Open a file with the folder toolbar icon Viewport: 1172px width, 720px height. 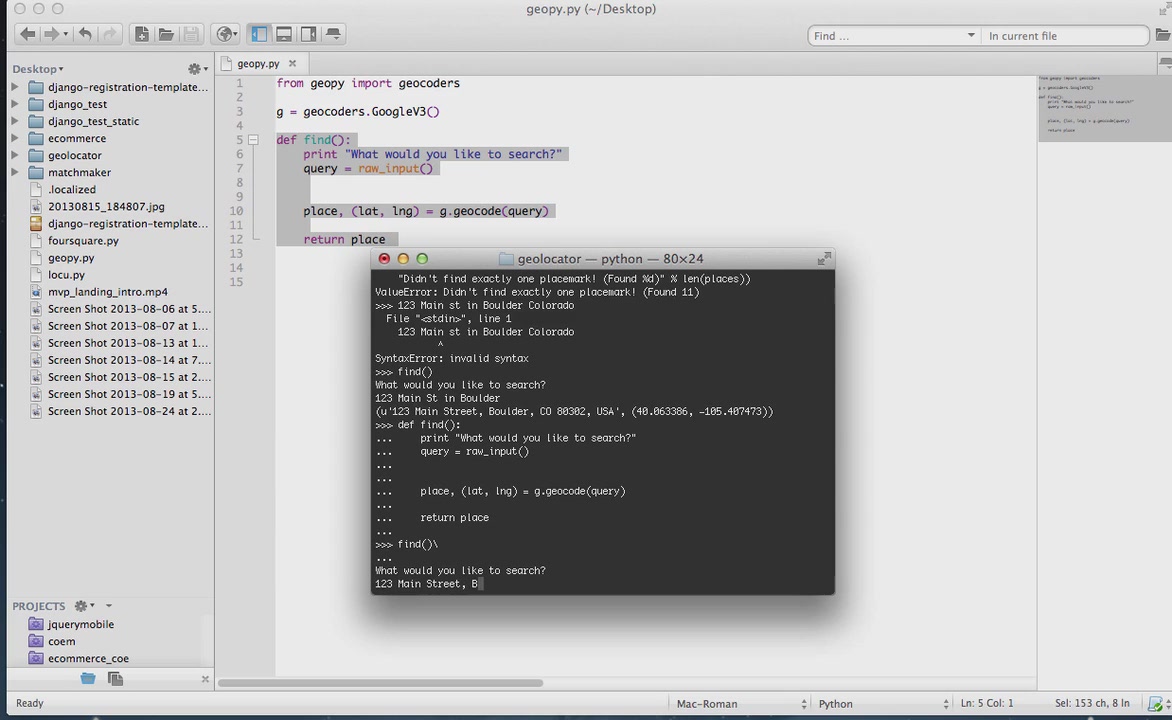tap(166, 34)
